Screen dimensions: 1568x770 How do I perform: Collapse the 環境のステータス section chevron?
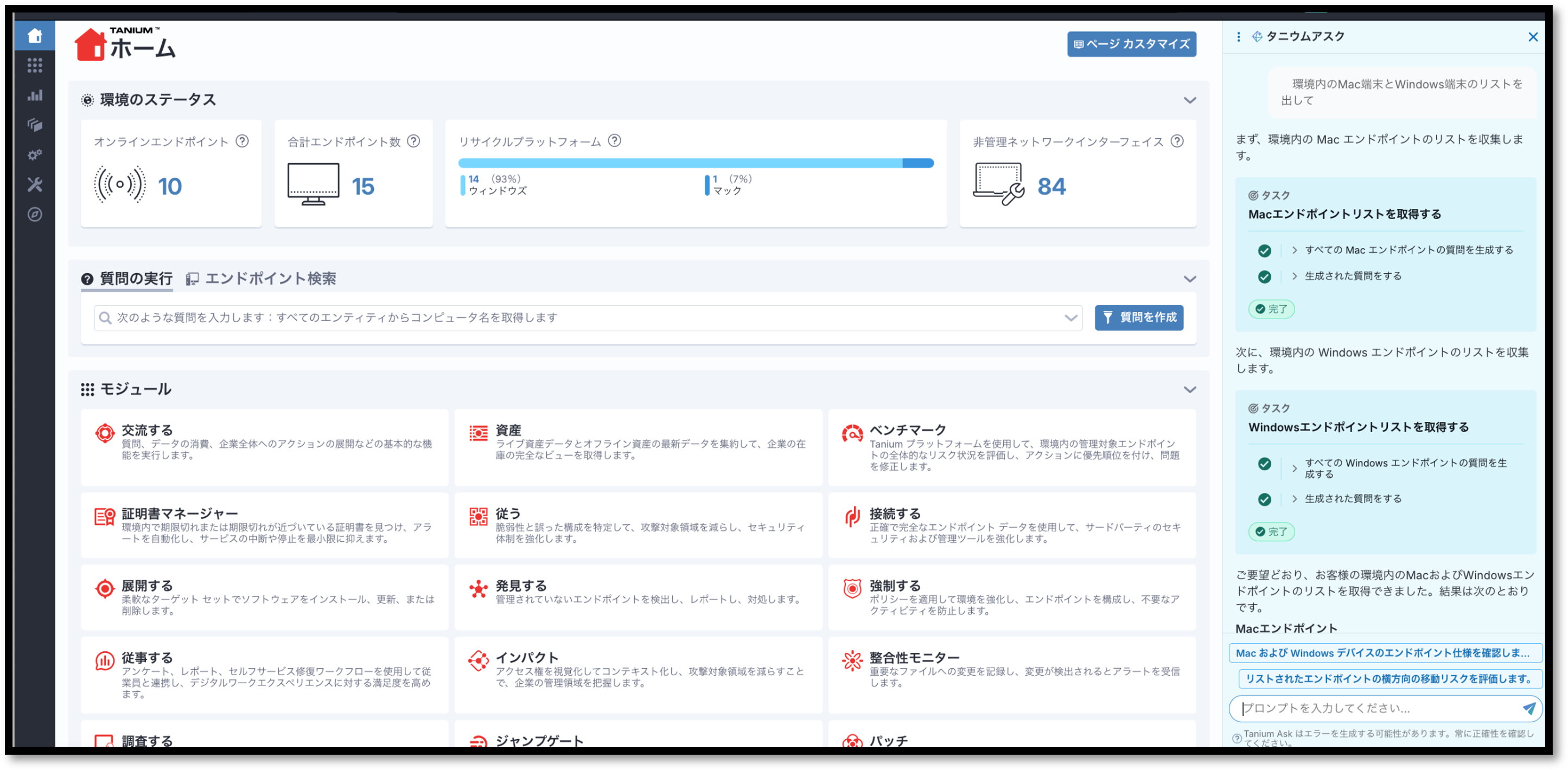click(1189, 100)
